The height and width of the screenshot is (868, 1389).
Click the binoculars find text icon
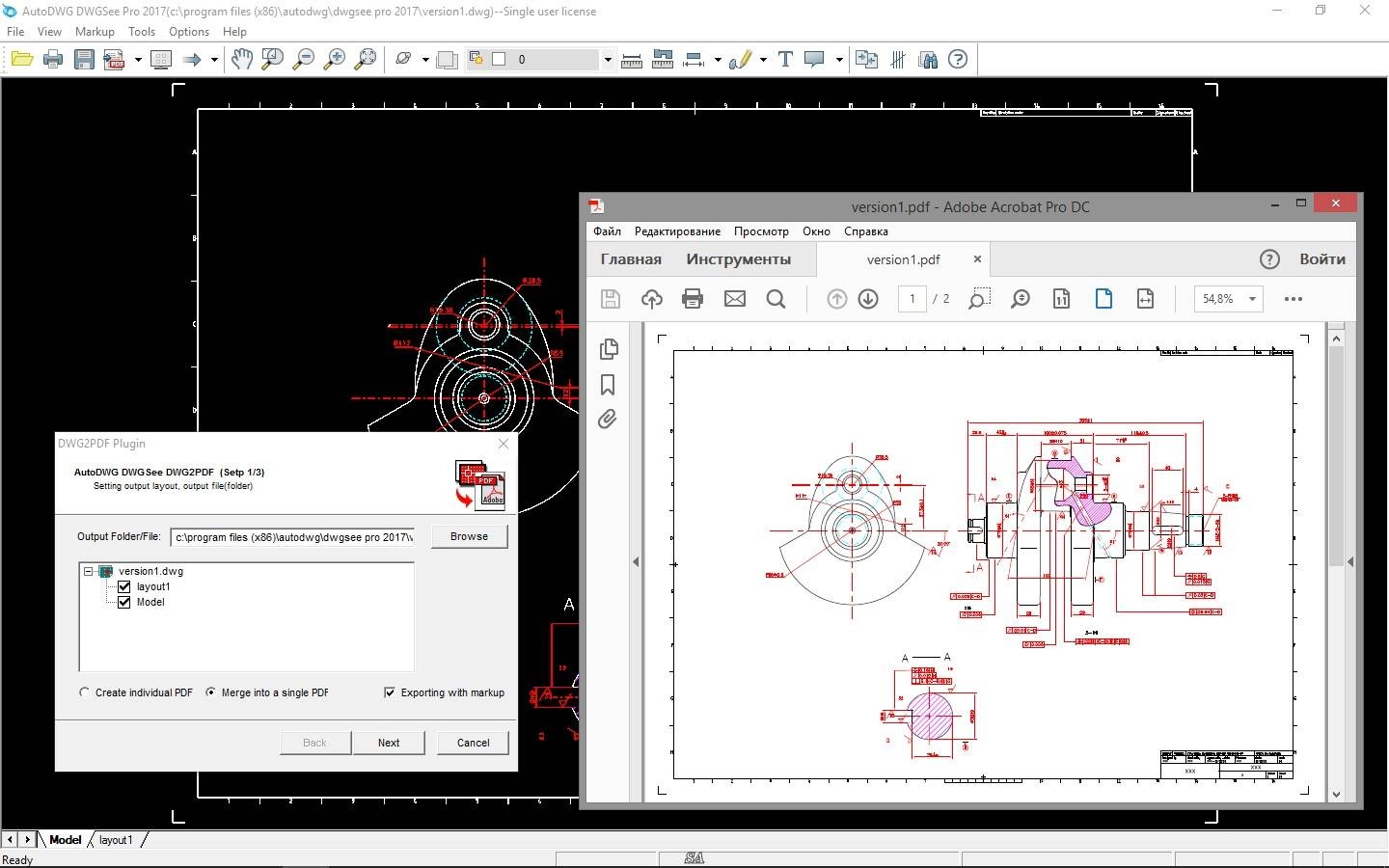click(928, 60)
